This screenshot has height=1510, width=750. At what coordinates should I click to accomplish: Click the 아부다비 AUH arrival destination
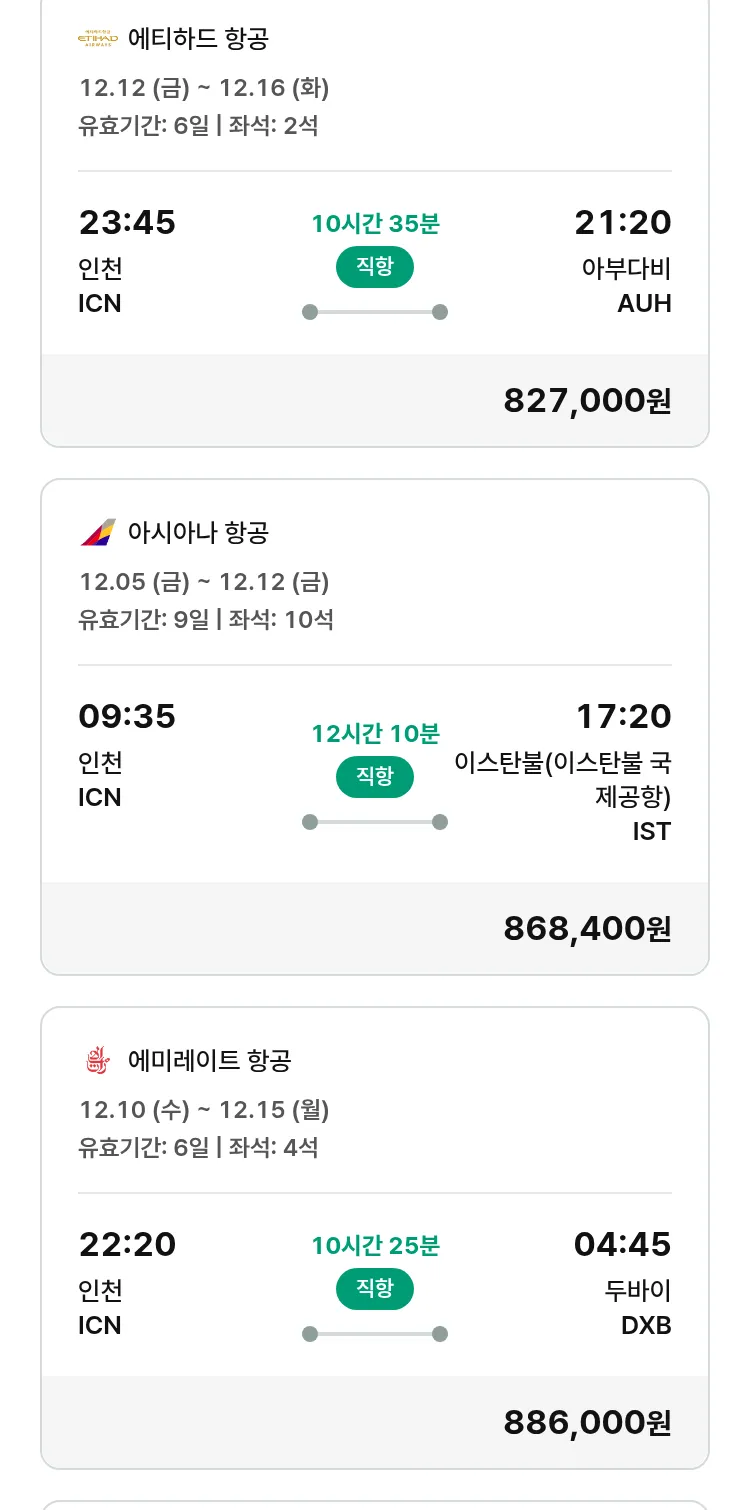tap(626, 285)
